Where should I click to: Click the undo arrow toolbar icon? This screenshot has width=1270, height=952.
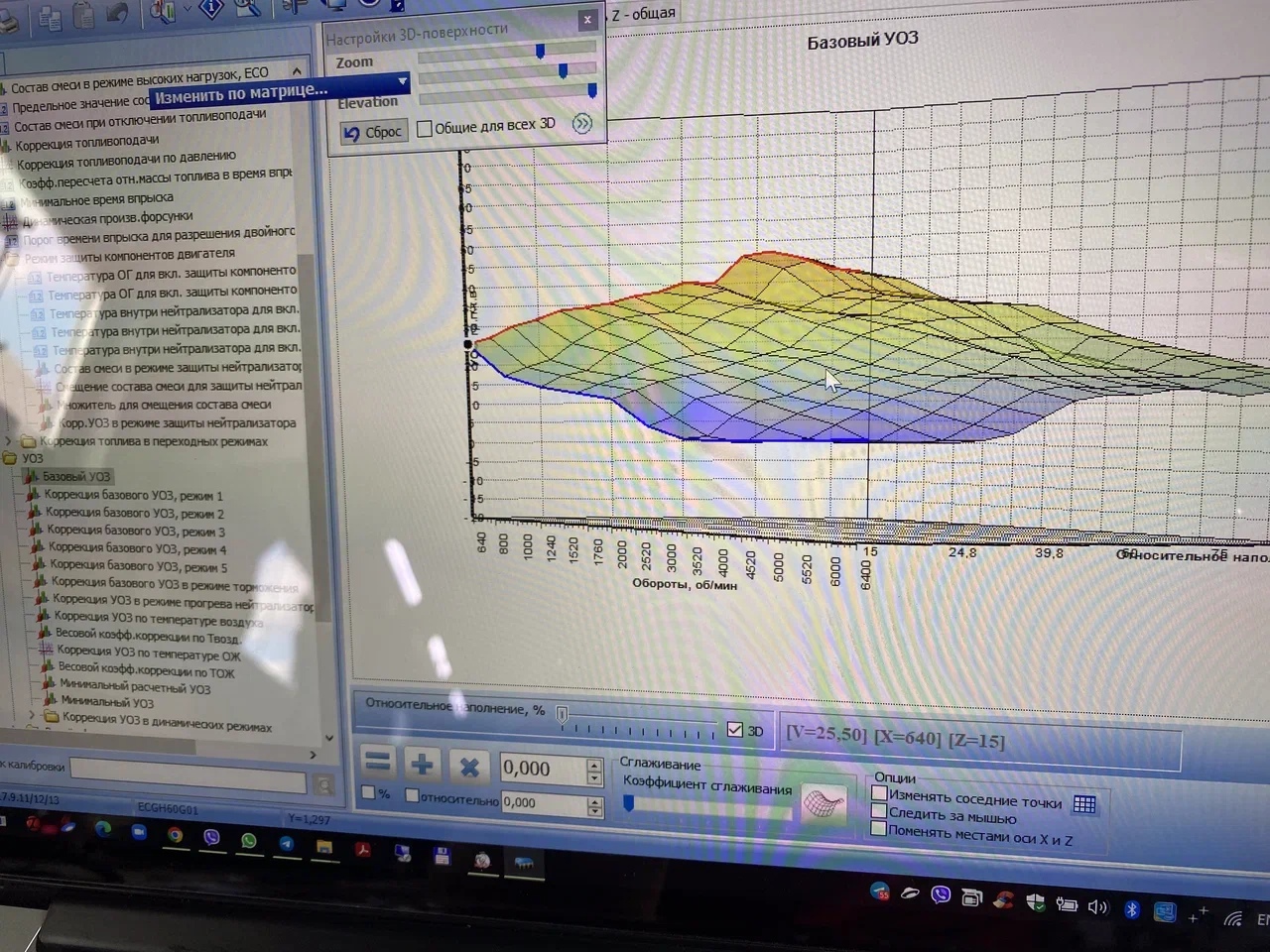(x=117, y=14)
